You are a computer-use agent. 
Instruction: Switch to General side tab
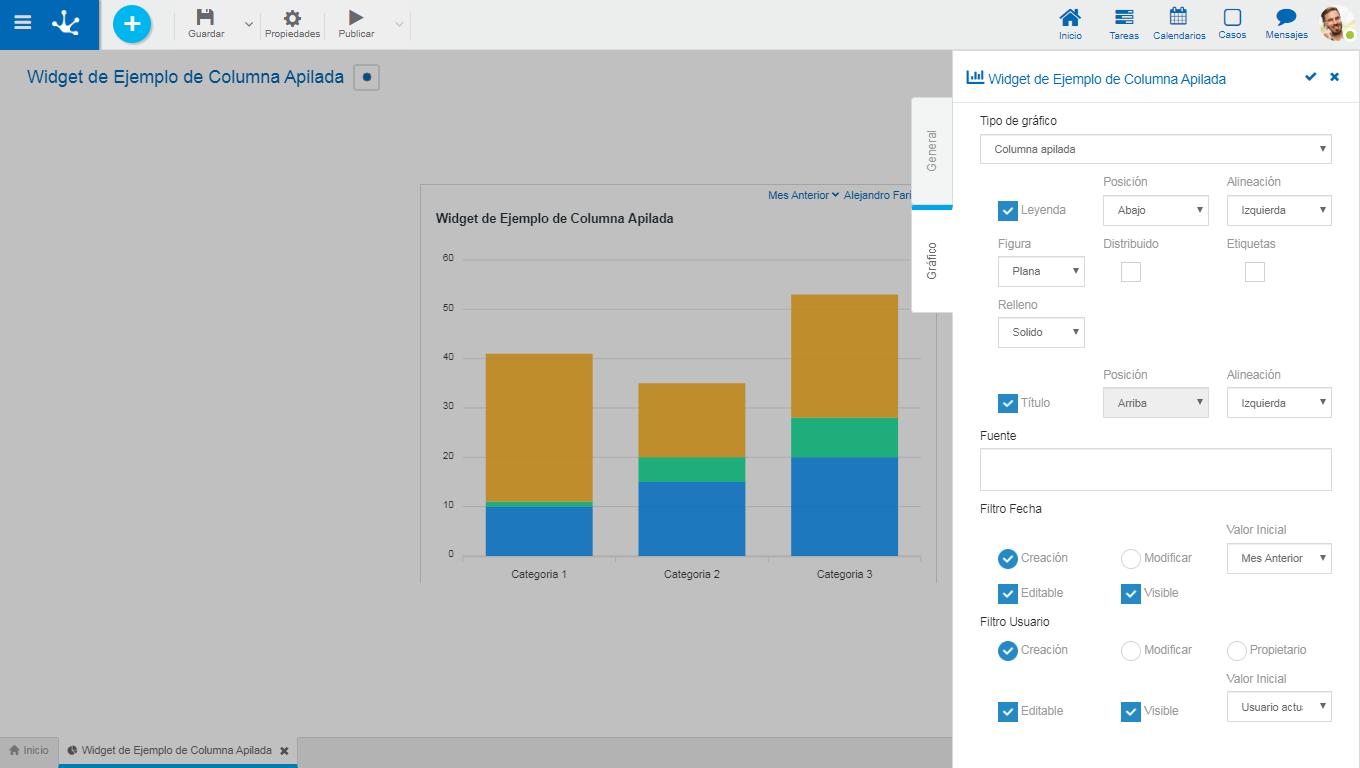(932, 151)
